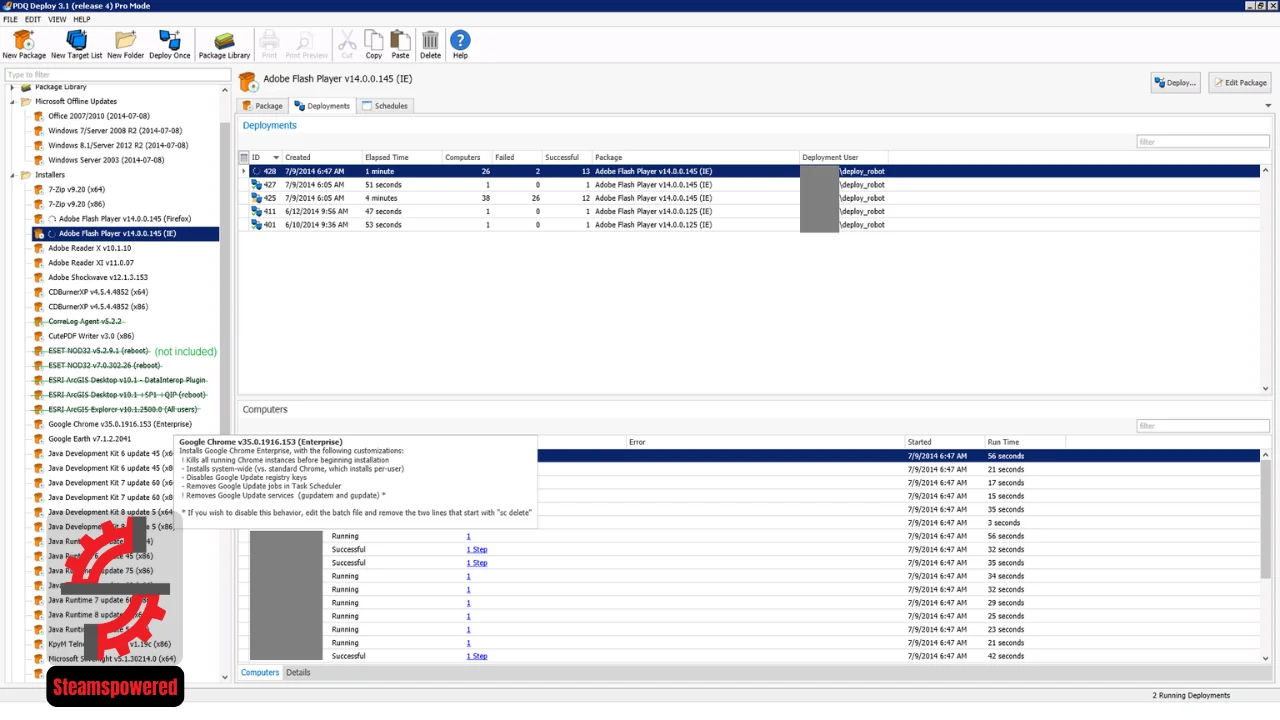The width and height of the screenshot is (1280, 720).
Task: Click the Edit Package button
Action: point(1240,82)
